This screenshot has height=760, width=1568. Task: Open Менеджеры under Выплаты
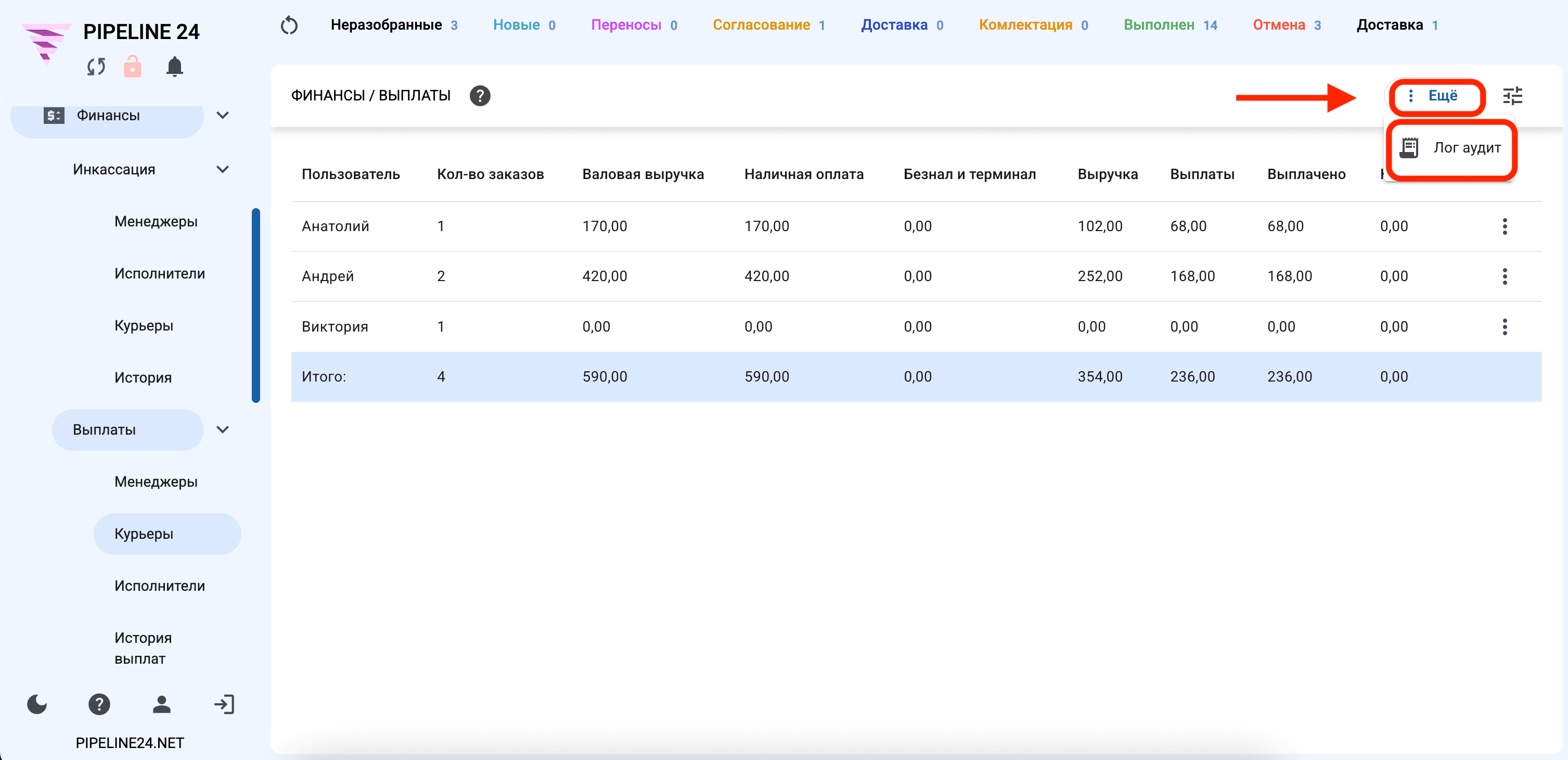click(x=156, y=482)
